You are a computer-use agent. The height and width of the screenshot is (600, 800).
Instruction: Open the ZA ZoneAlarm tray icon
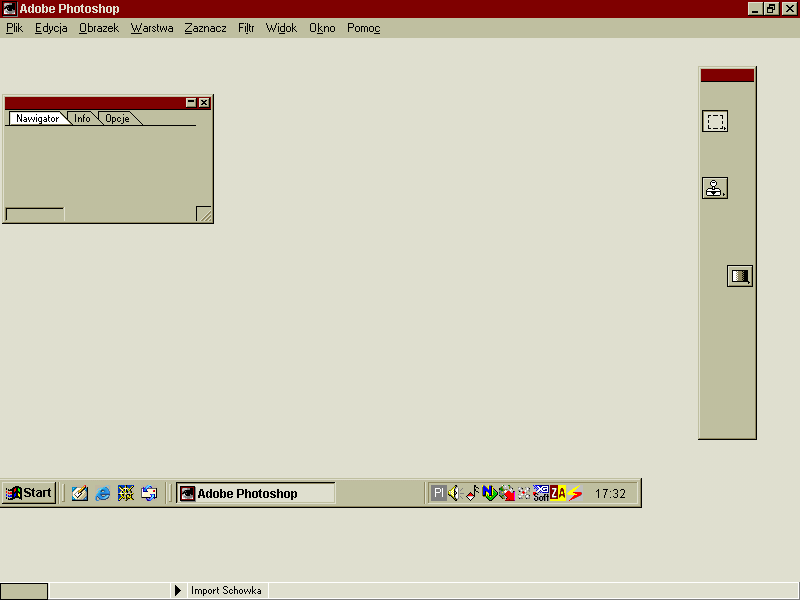pyautogui.click(x=558, y=493)
